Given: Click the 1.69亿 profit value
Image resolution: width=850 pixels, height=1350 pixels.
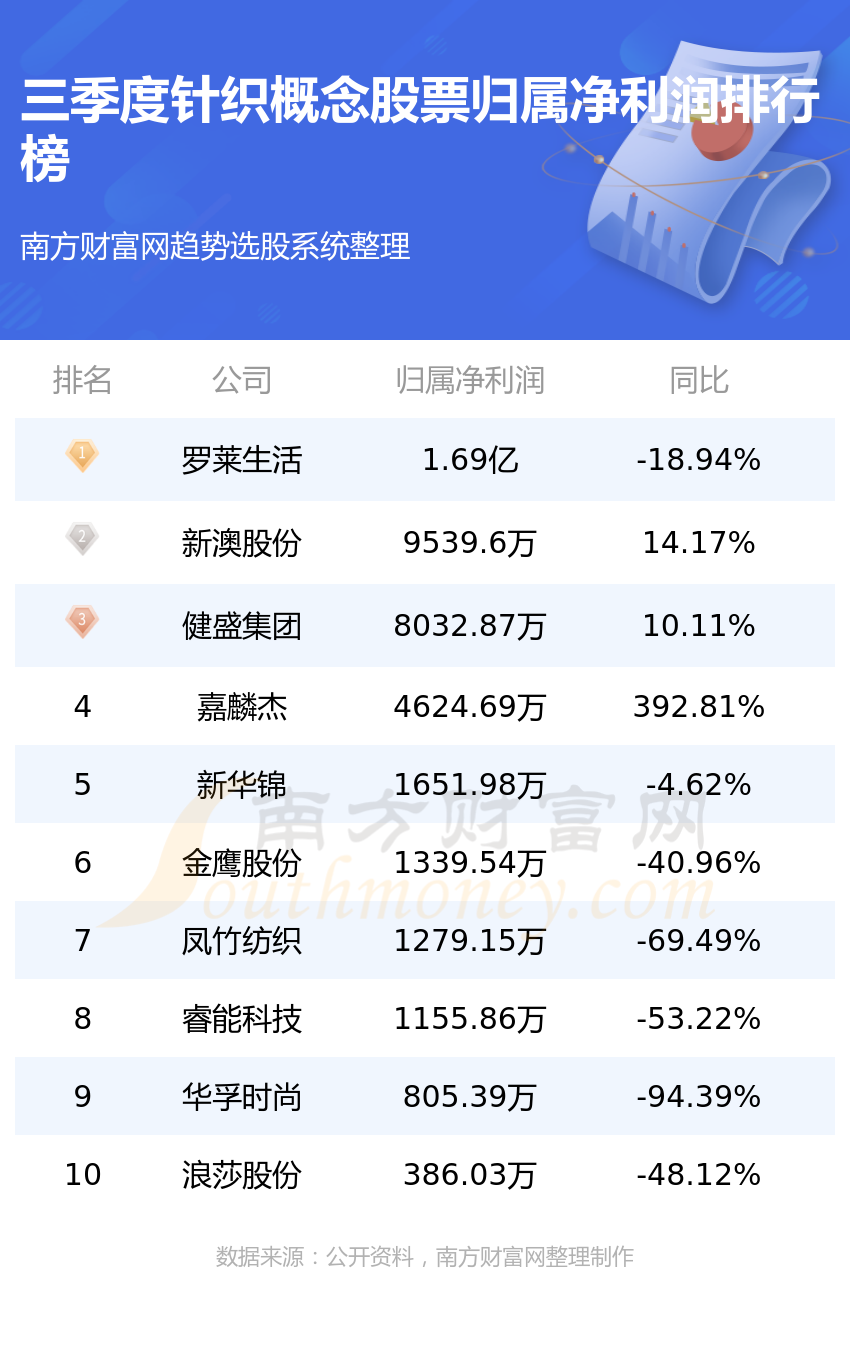Looking at the screenshot, I should click(470, 460).
